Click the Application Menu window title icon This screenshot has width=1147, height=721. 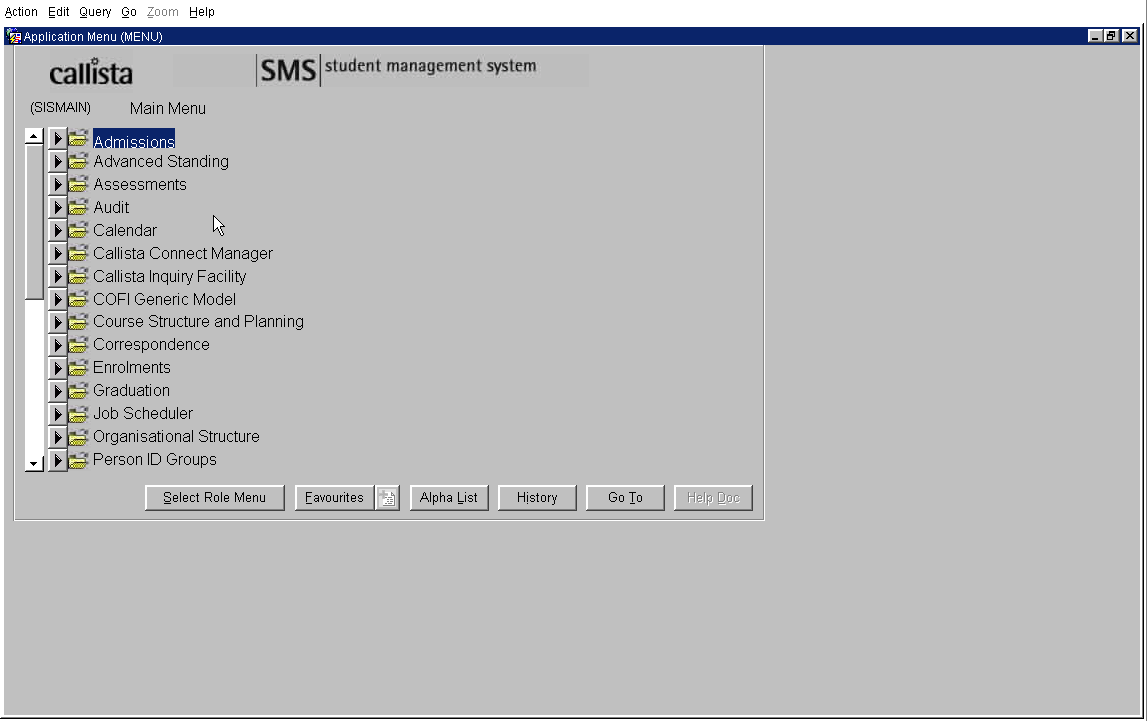[13, 36]
